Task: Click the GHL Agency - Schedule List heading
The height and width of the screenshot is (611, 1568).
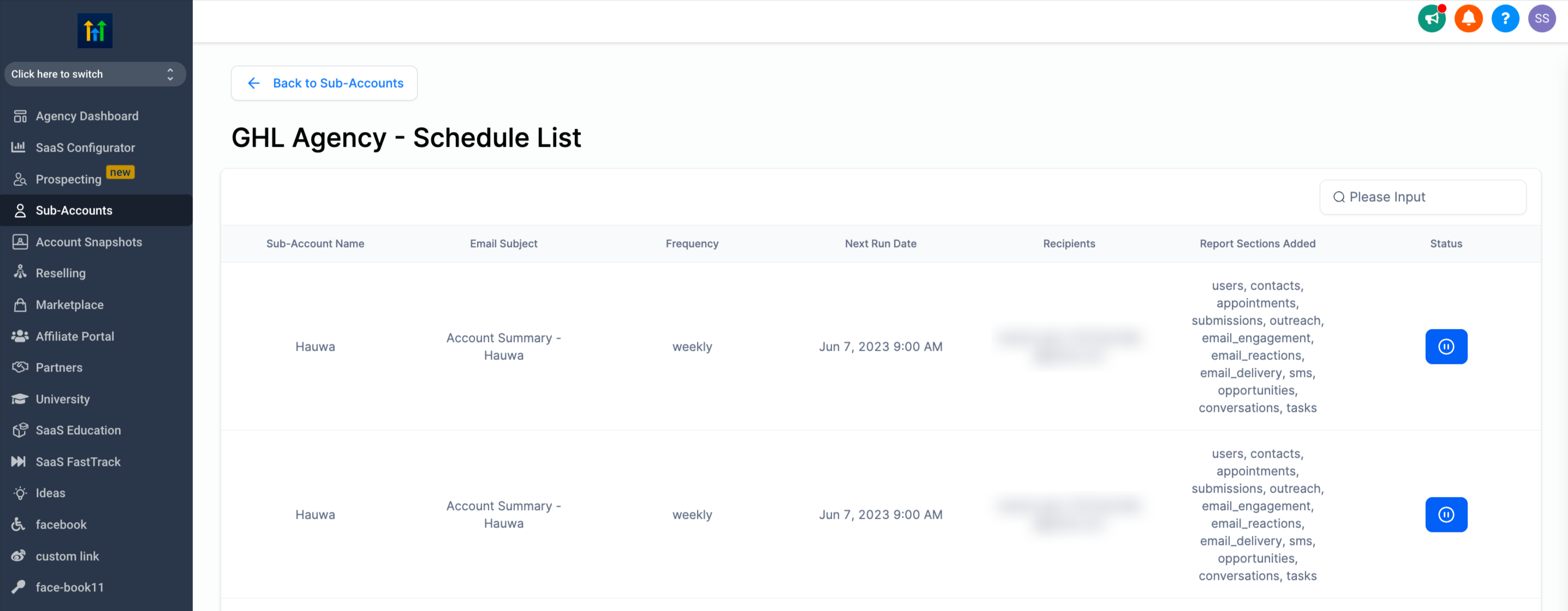Action: [x=406, y=137]
